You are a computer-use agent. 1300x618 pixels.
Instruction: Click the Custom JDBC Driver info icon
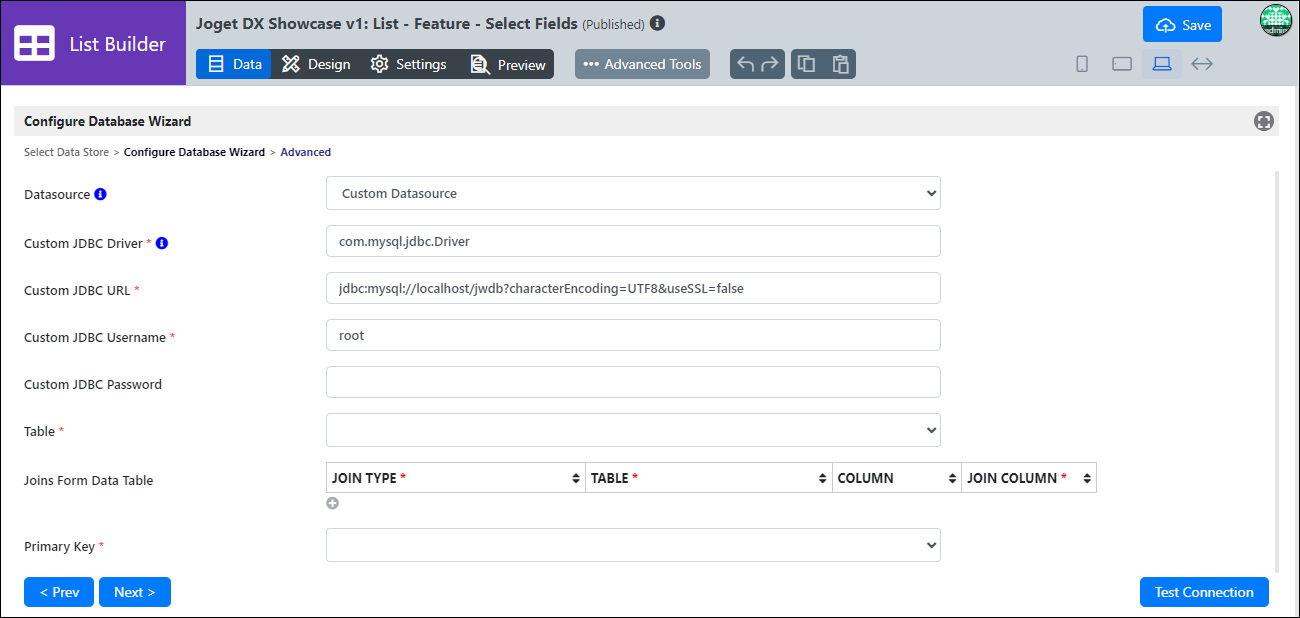click(162, 242)
